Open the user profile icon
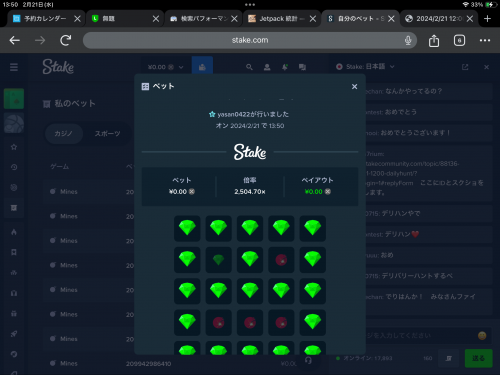Image resolution: width=500 pixels, height=375 pixels. coord(267,67)
